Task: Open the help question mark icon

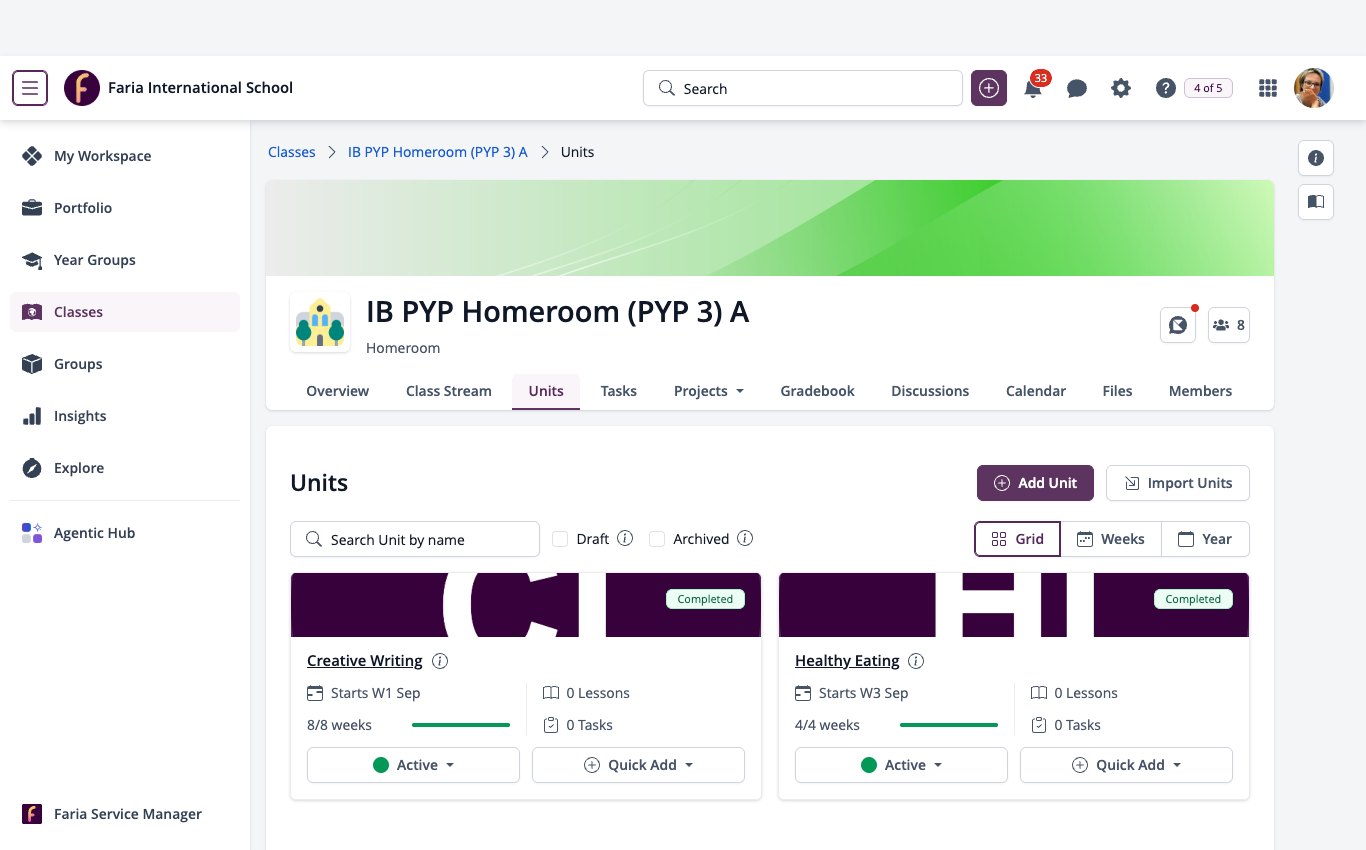Action: (1165, 88)
